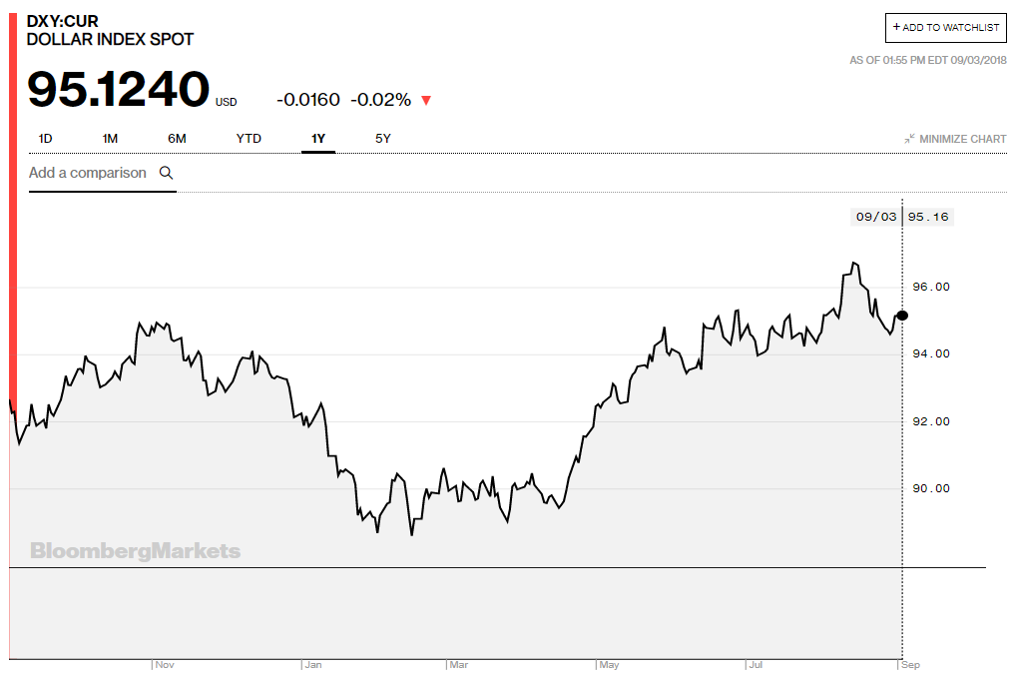
Task: Minimize the chart
Action: tap(955, 139)
